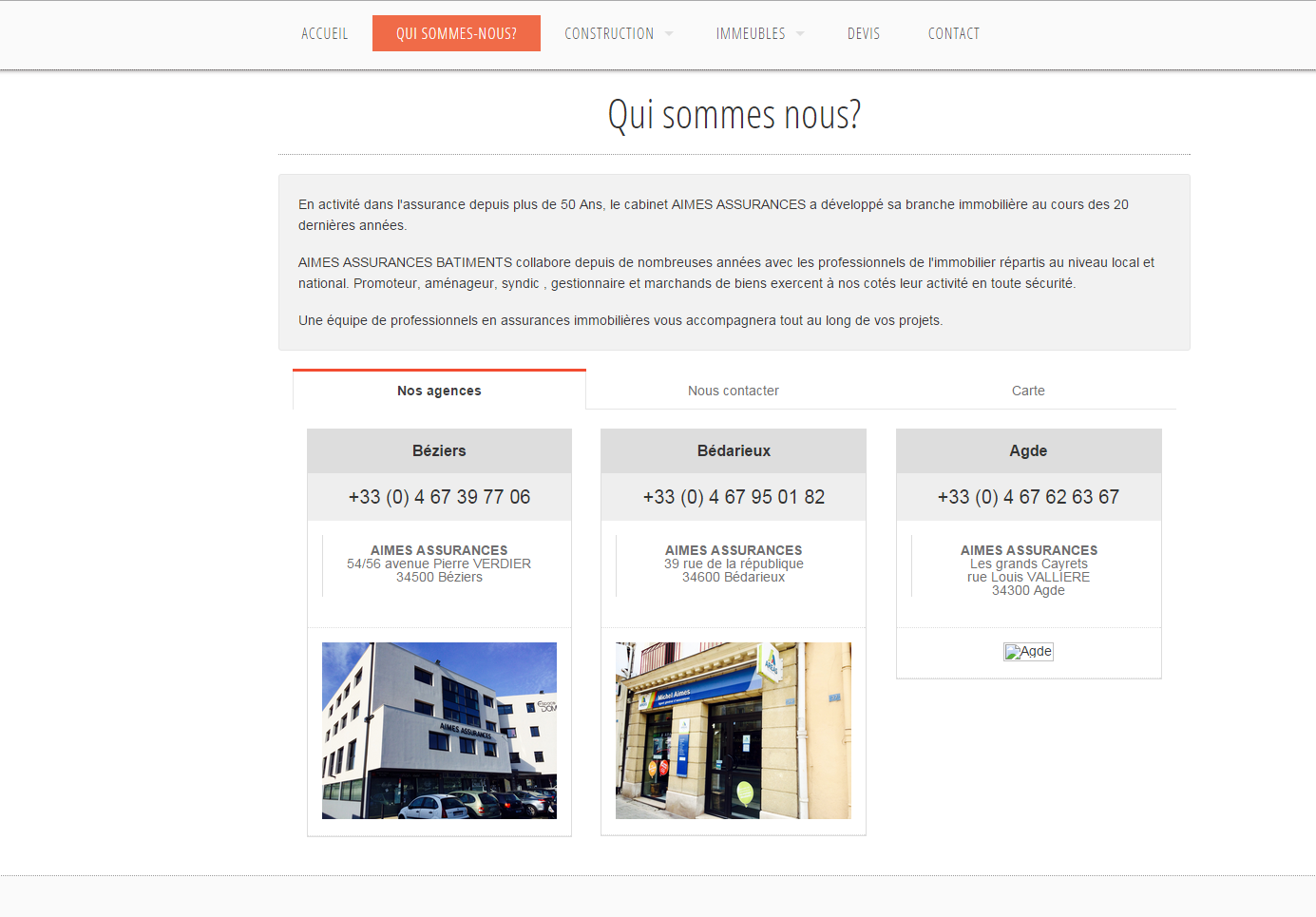
Task: Open the QUI SOMMES-NOUS? menu item
Action: (456, 33)
